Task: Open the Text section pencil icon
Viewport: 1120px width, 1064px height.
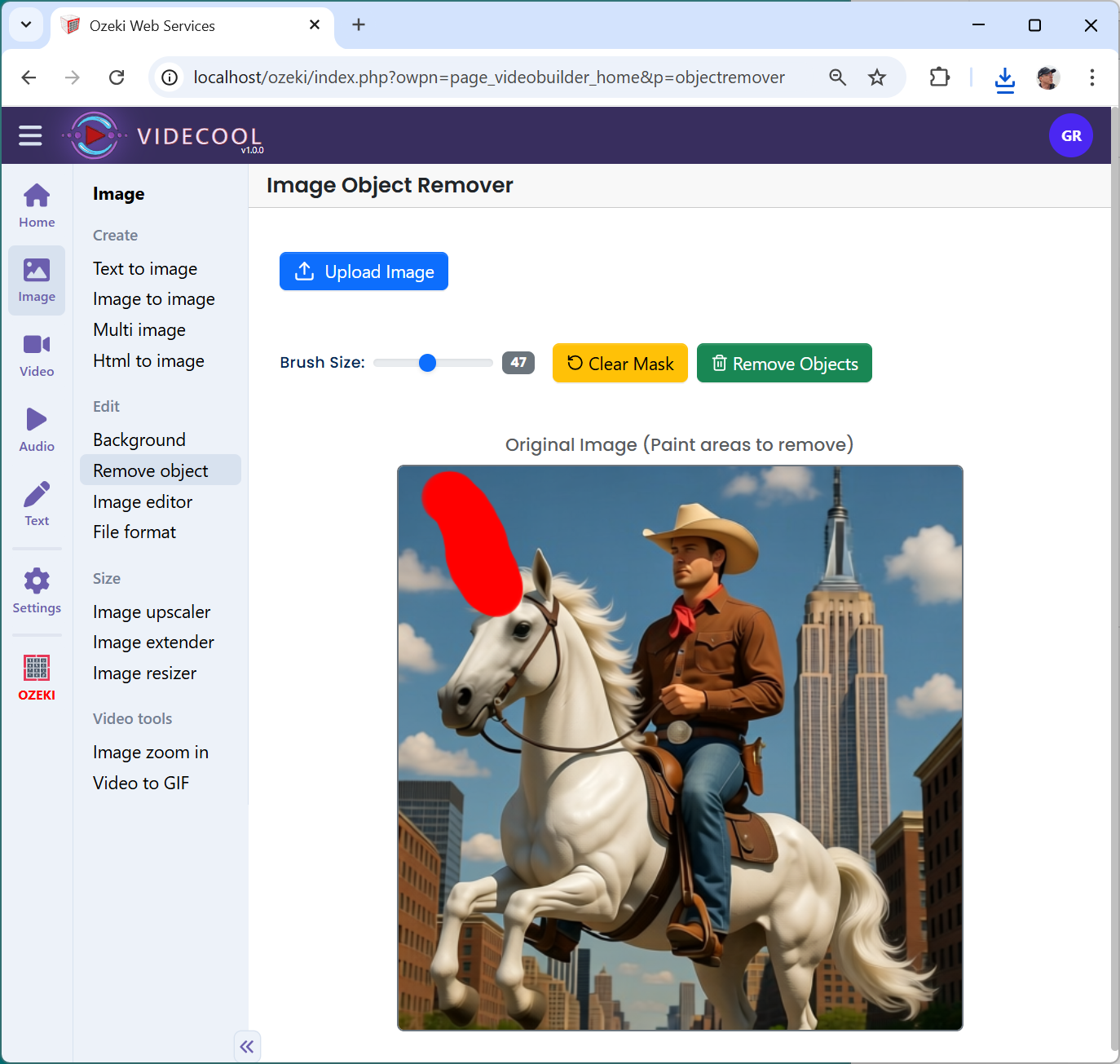Action: click(37, 504)
